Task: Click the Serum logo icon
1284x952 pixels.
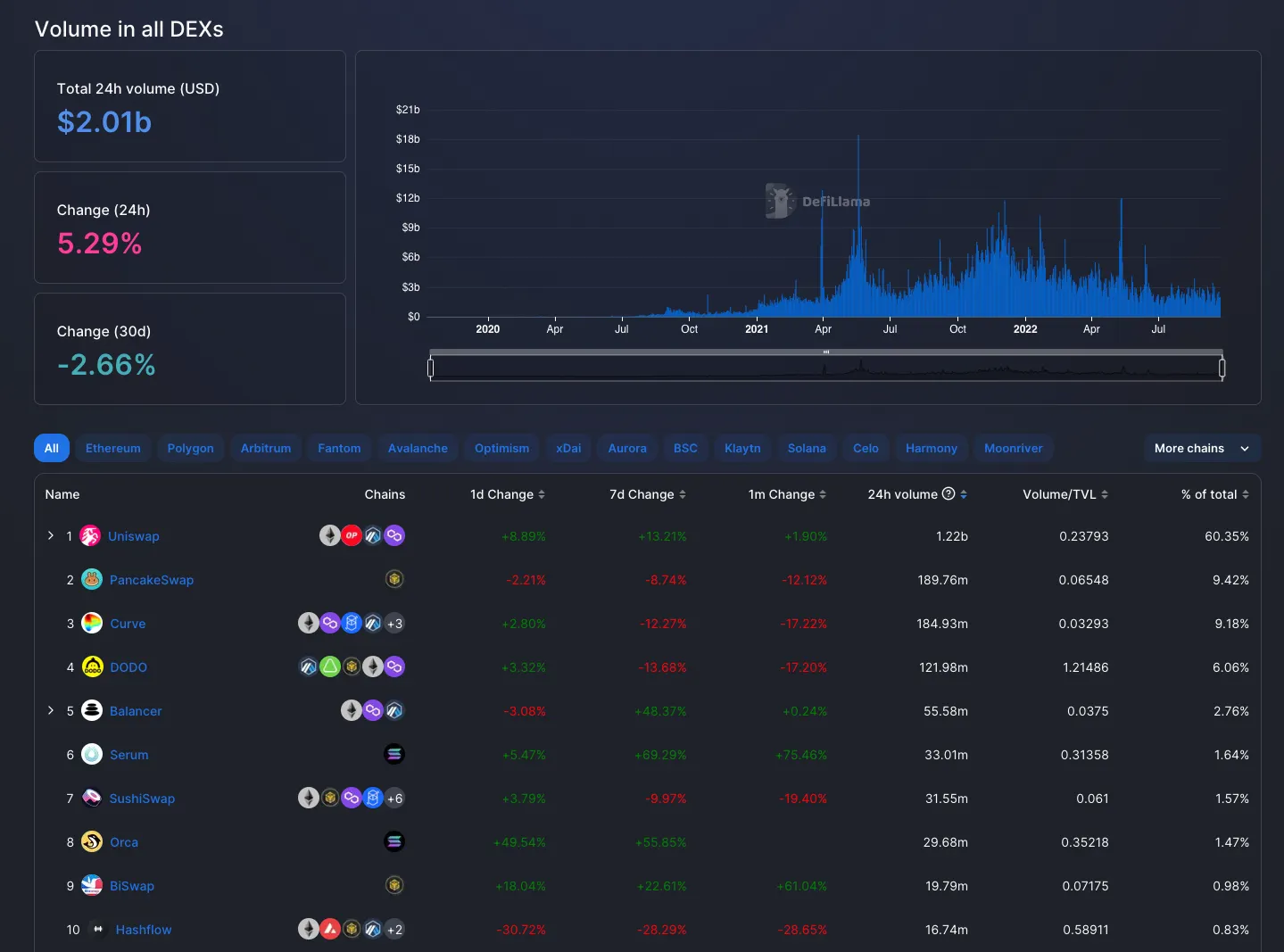Action: tap(92, 755)
